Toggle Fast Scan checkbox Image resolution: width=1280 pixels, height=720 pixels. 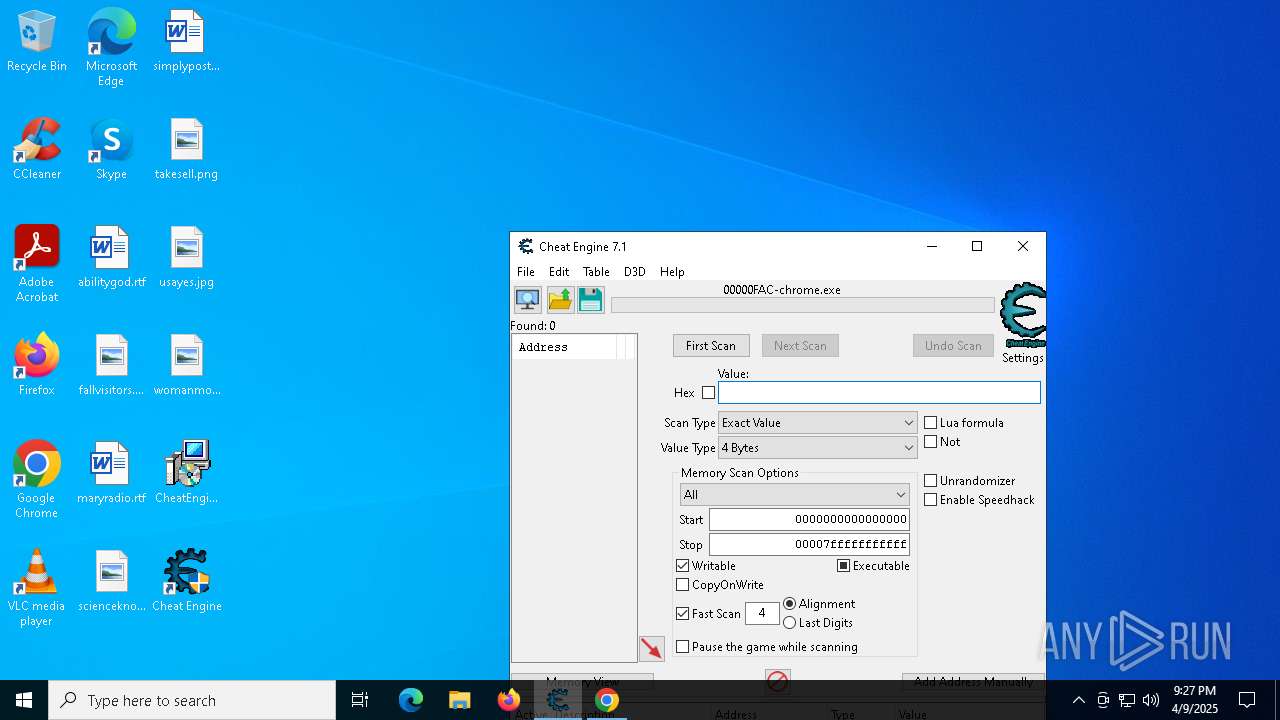coord(683,614)
